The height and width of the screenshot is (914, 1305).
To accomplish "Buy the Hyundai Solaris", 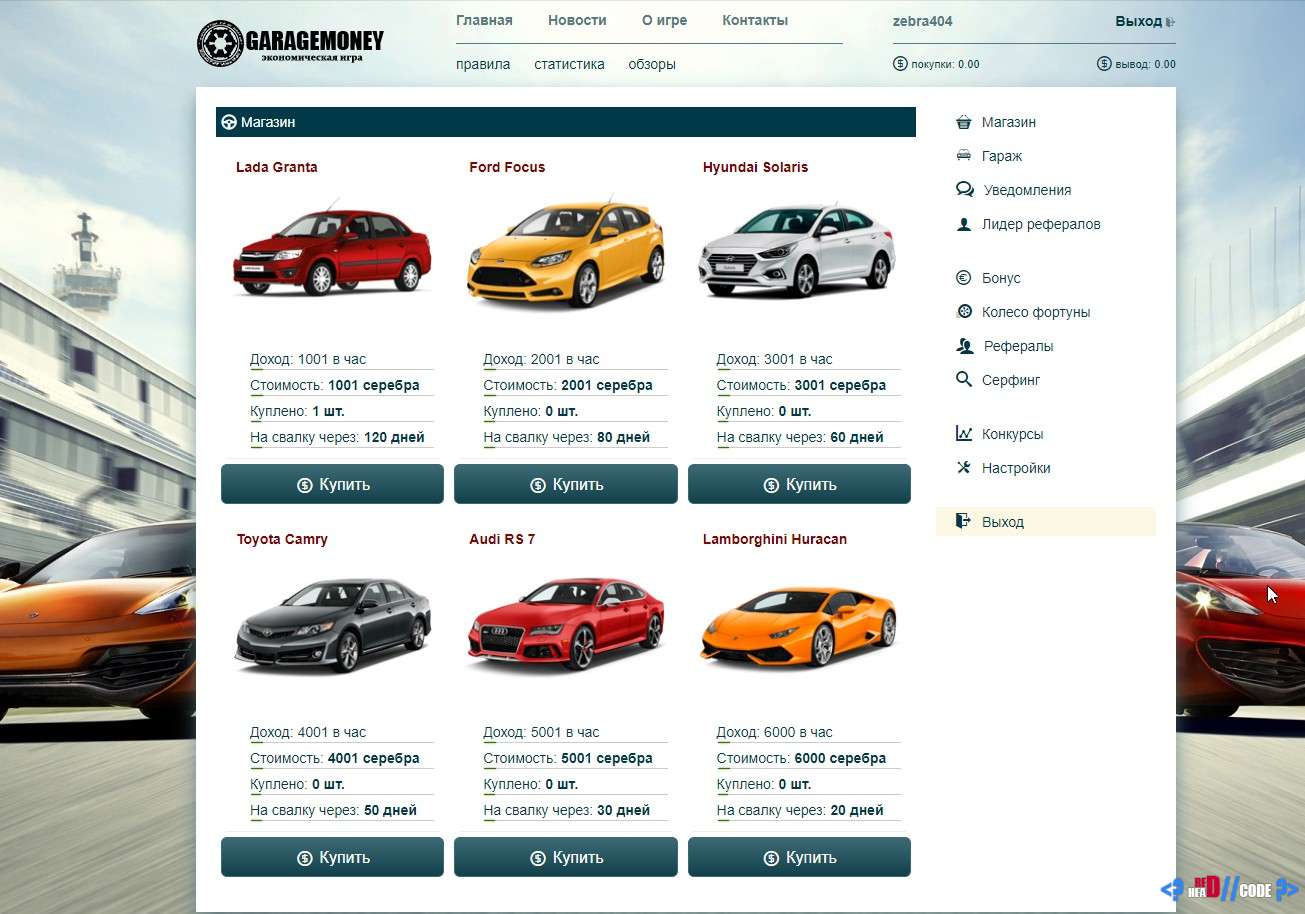I will tap(799, 484).
